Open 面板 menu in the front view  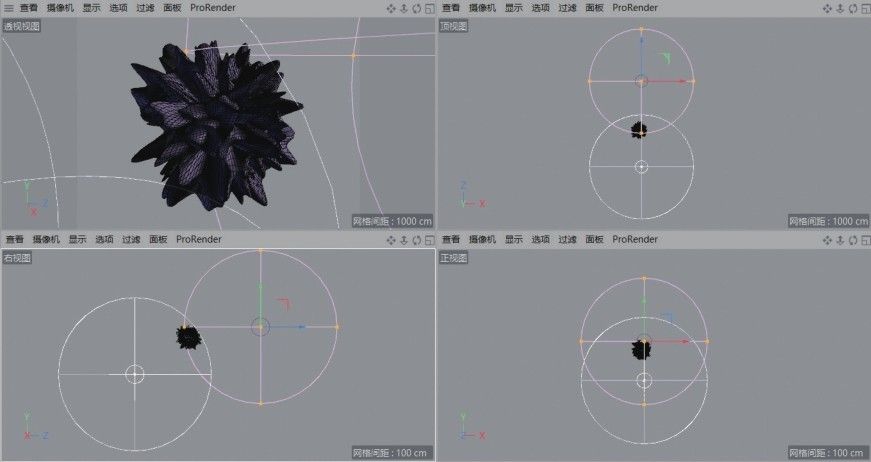click(x=594, y=239)
